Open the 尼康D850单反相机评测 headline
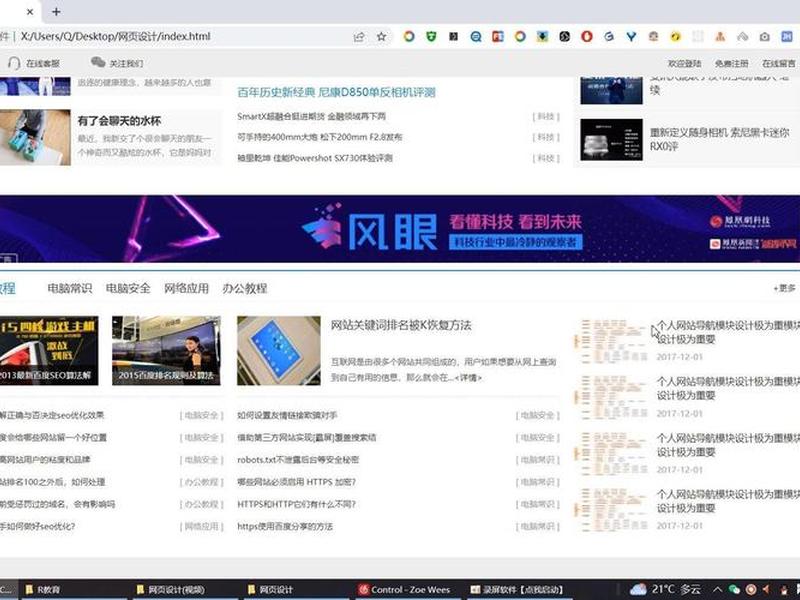 [x=336, y=92]
